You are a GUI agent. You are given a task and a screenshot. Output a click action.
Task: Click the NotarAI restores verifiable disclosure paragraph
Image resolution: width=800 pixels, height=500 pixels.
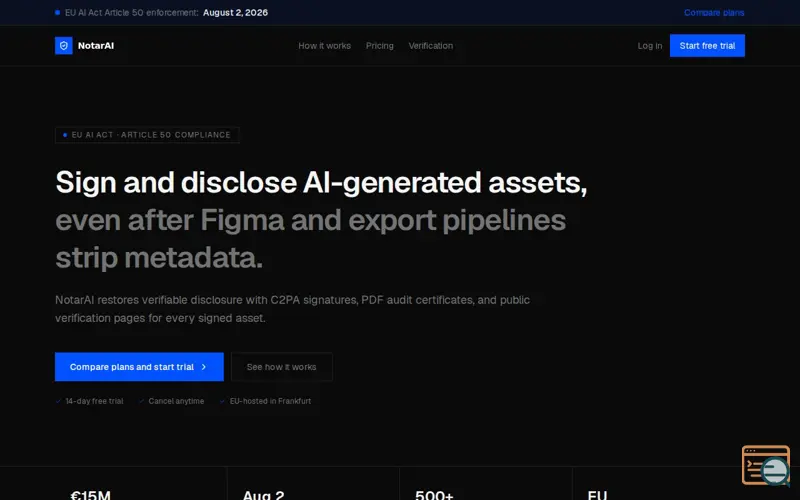pyautogui.click(x=292, y=309)
